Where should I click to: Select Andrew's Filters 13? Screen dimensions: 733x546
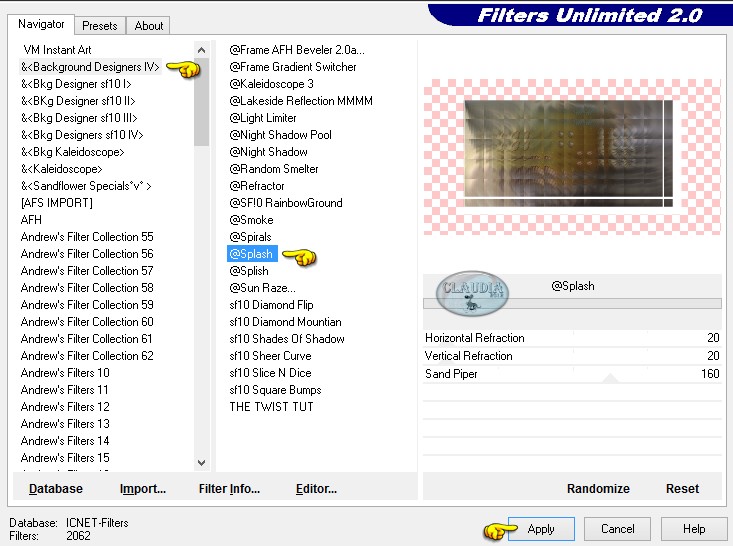(65, 424)
